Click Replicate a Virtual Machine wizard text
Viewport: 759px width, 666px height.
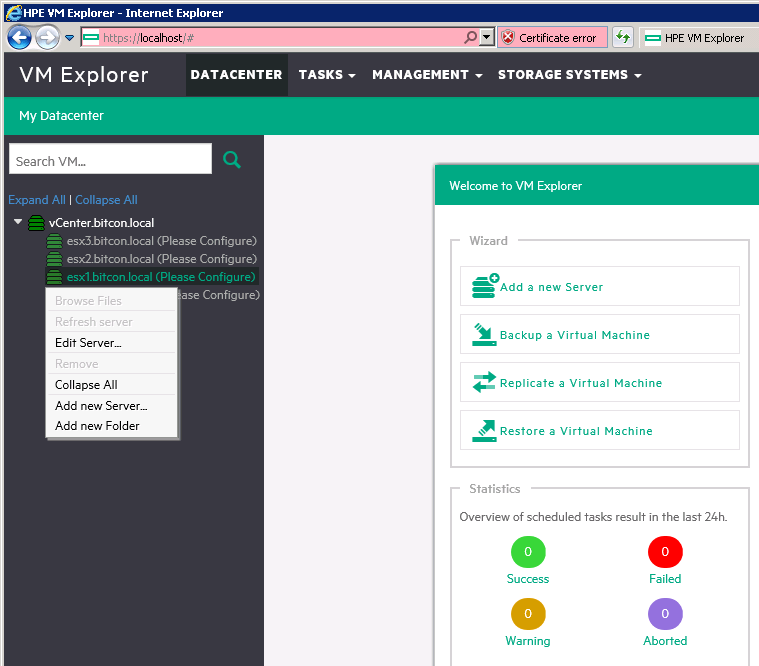tap(580, 383)
